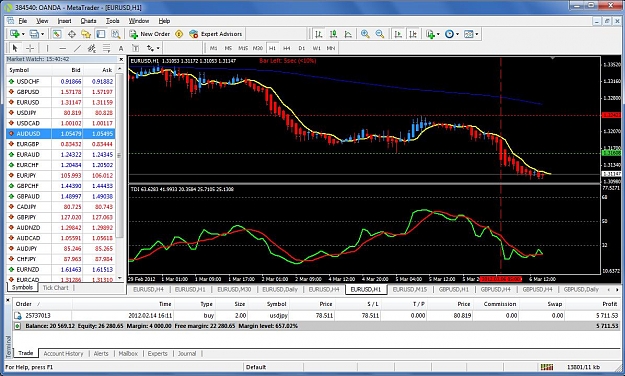Switch chart to Candlesticks mode
This screenshot has height=376, width=625.
pos(333,34)
